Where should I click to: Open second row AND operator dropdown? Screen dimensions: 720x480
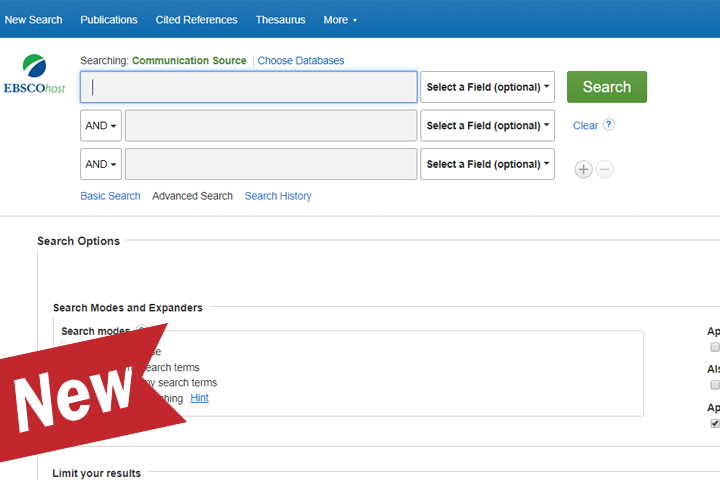click(x=101, y=126)
